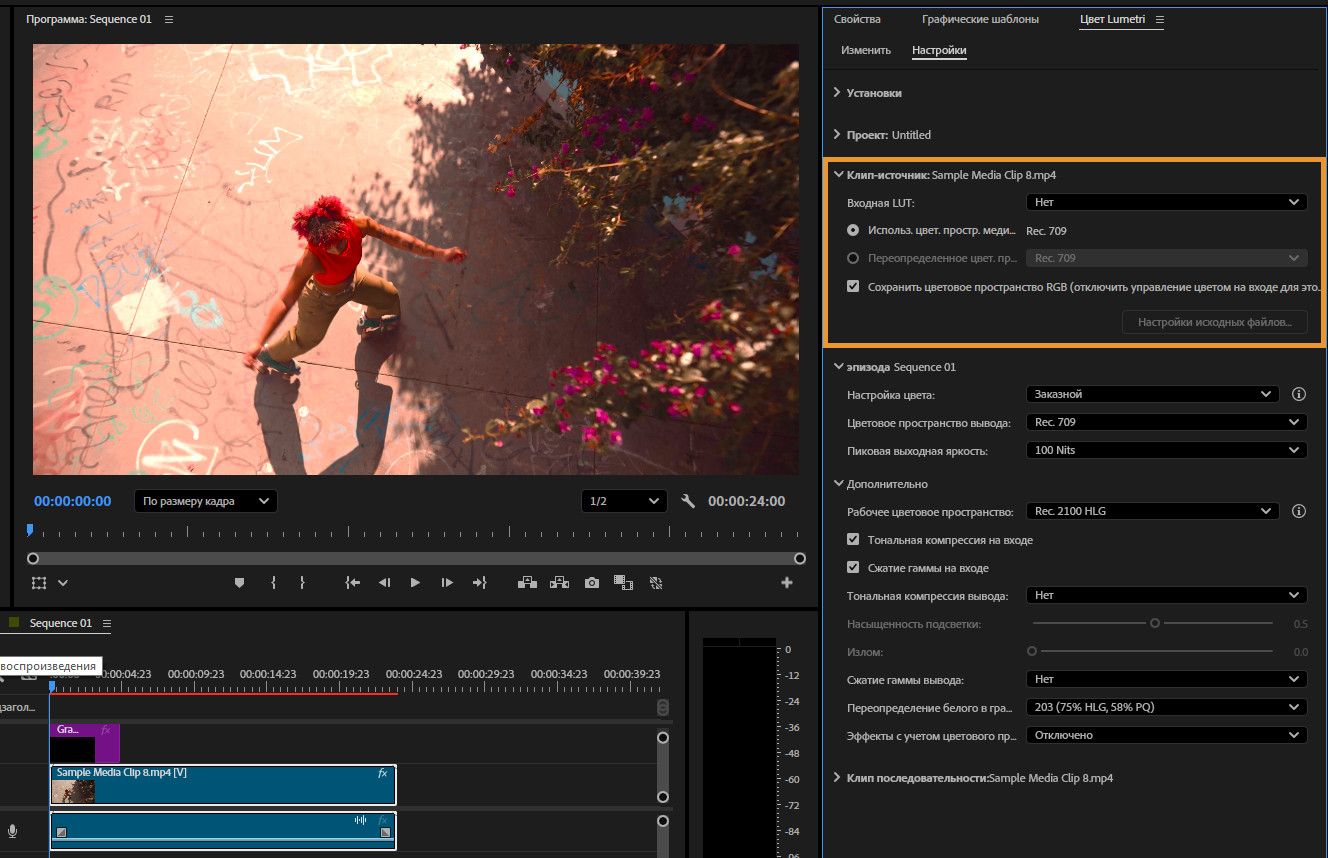This screenshot has height=858, width=1328.
Task: Open the Рабочее цветовое пространство dropdown
Action: (1152, 511)
